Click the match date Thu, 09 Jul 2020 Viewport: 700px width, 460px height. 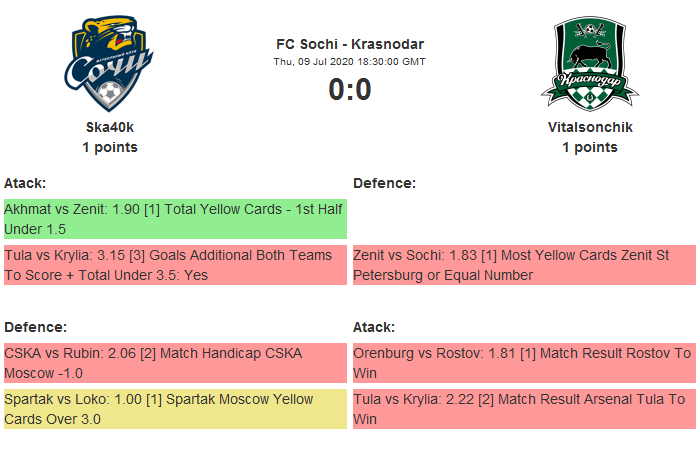350,62
